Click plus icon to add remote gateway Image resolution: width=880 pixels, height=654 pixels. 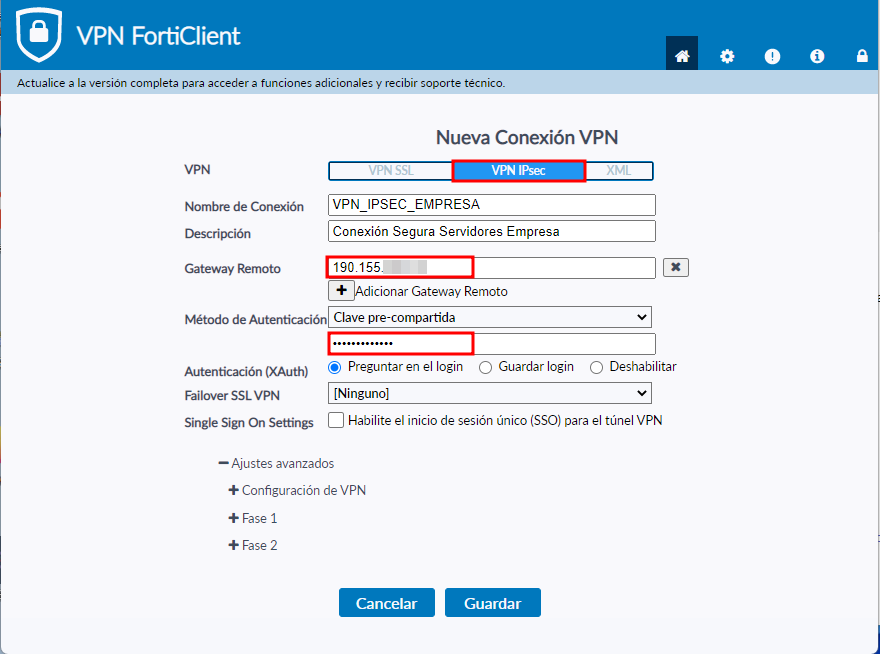[341, 290]
